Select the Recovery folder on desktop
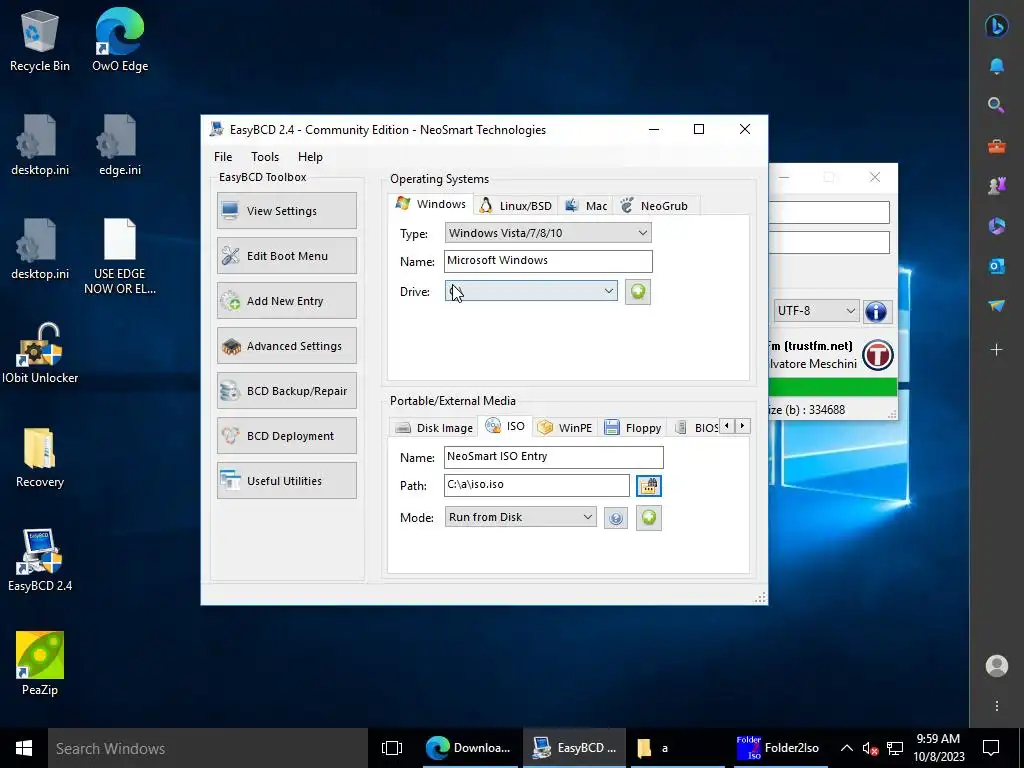1024x768 pixels. point(39,457)
